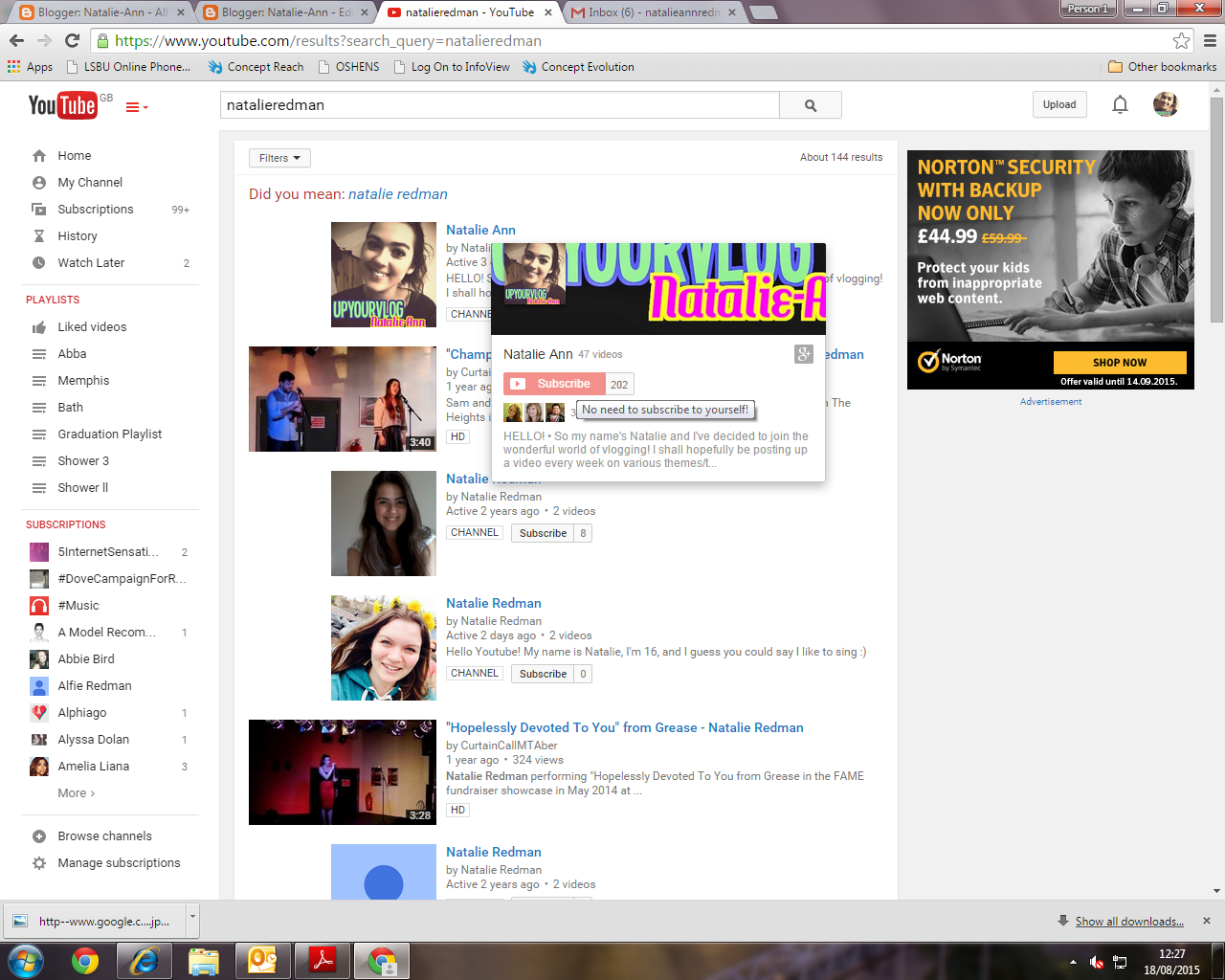1225x980 pixels.
Task: Open the notifications bell
Action: tap(1120, 104)
